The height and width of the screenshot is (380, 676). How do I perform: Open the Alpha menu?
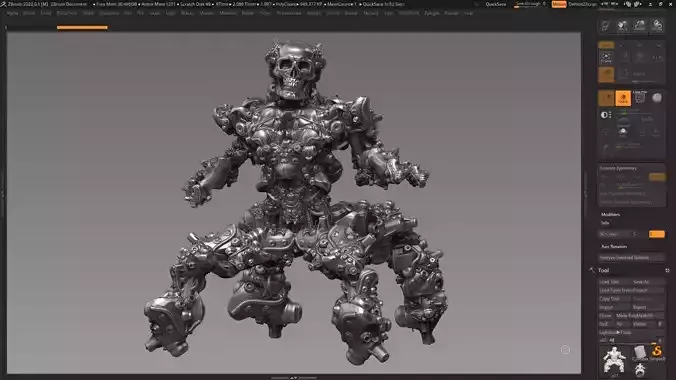(x=12, y=13)
